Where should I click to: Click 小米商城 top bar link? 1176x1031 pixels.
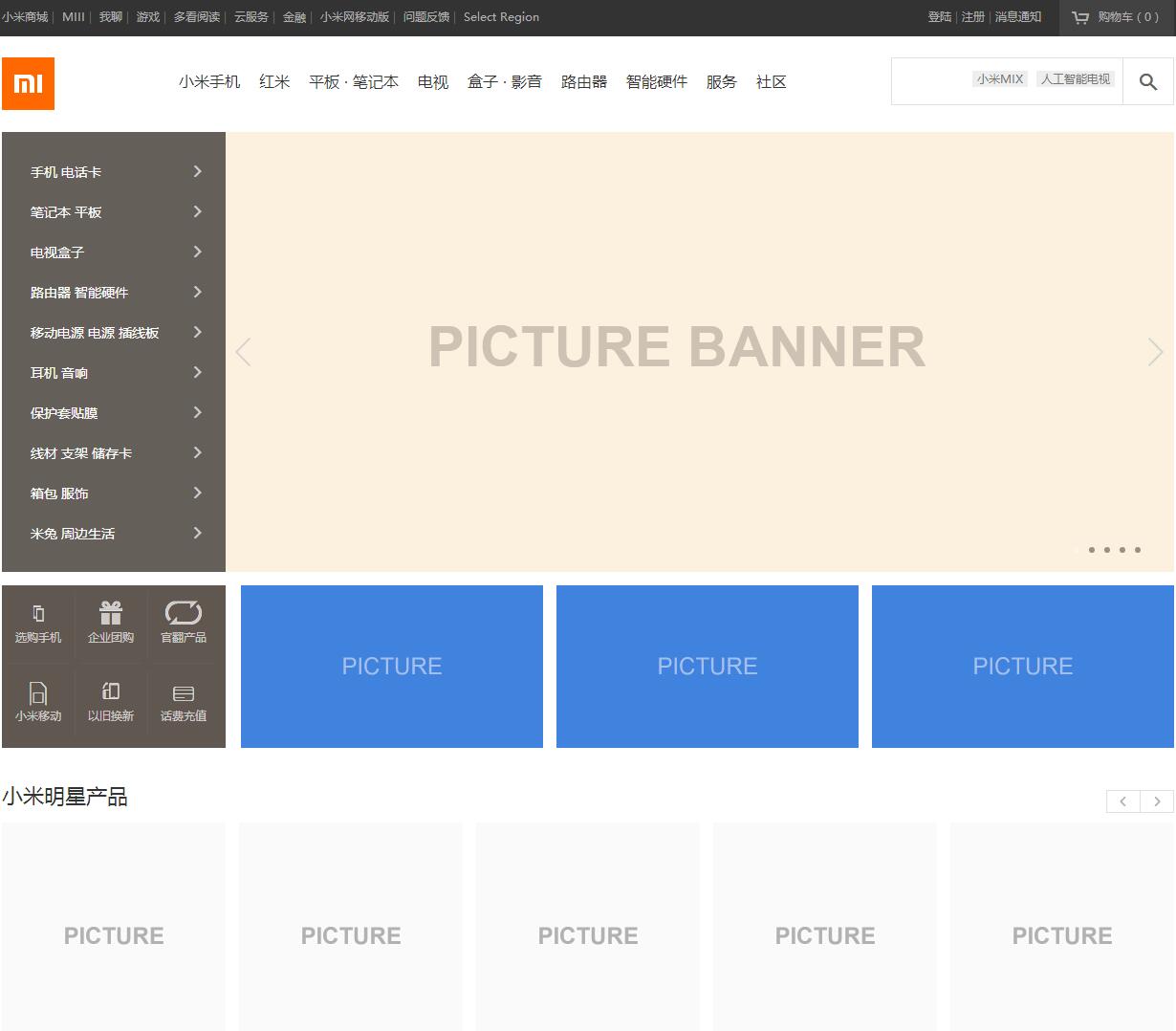(25, 17)
